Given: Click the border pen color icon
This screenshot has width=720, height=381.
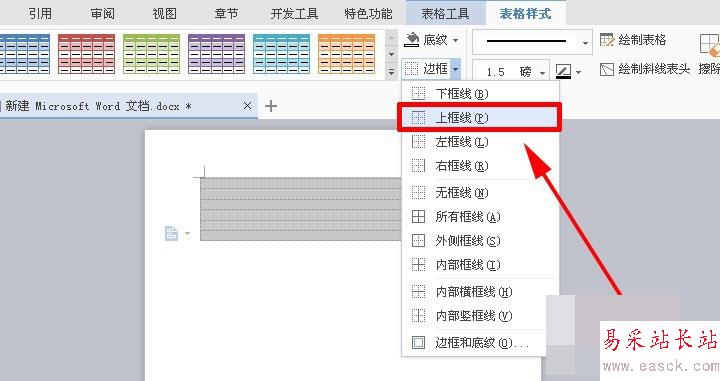Looking at the screenshot, I should click(563, 72).
